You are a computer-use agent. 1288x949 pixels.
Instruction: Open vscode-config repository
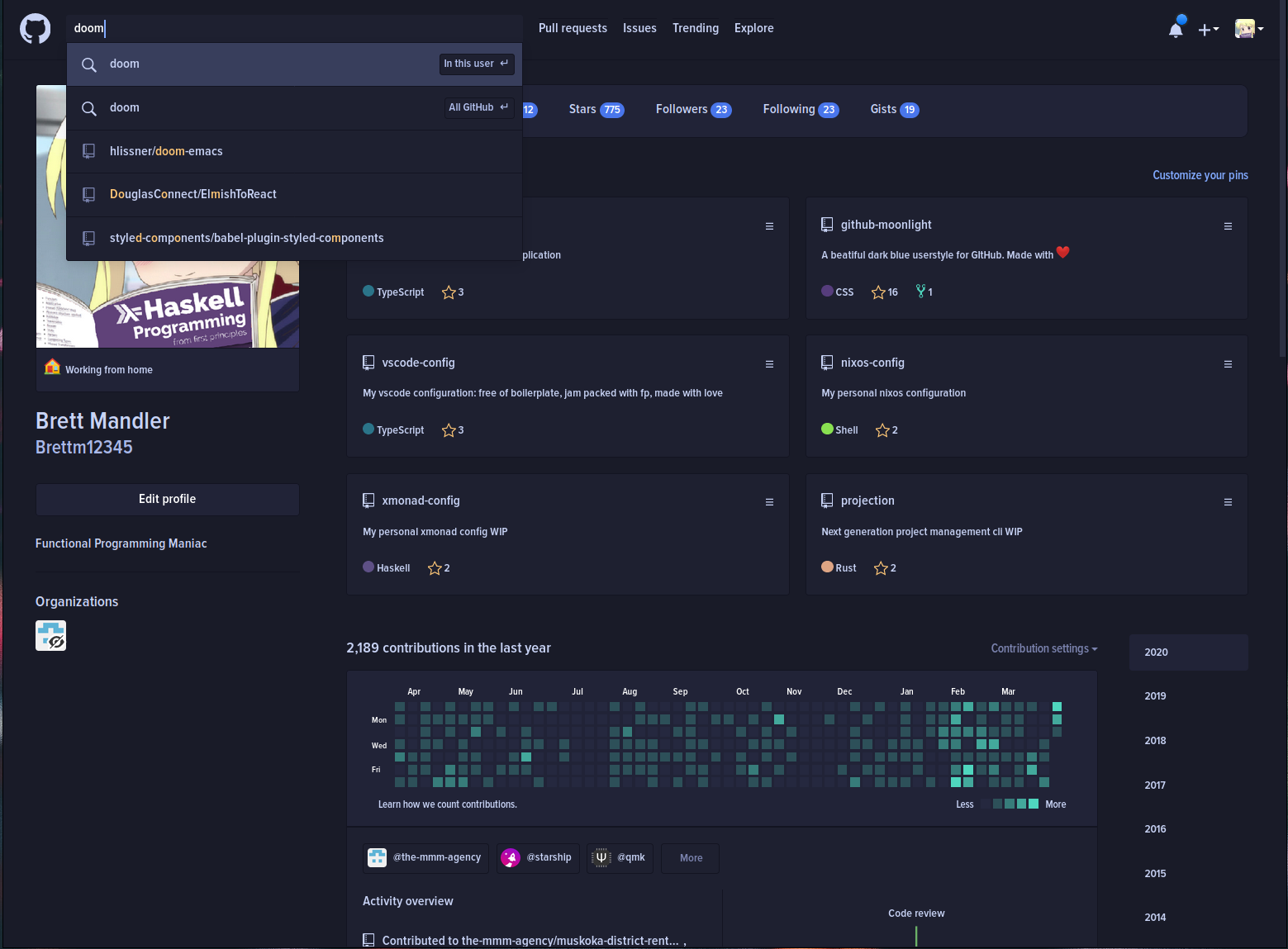click(x=418, y=363)
